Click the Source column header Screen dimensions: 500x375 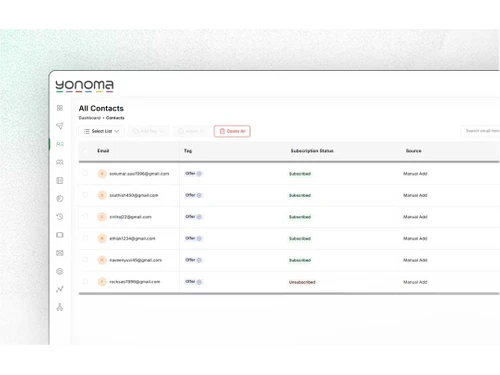pos(413,151)
